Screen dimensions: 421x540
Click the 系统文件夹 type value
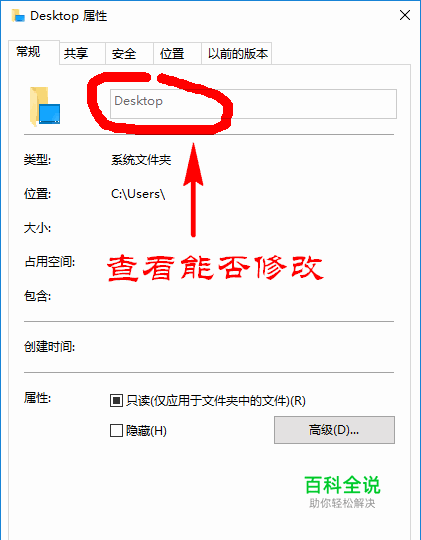tap(141, 160)
